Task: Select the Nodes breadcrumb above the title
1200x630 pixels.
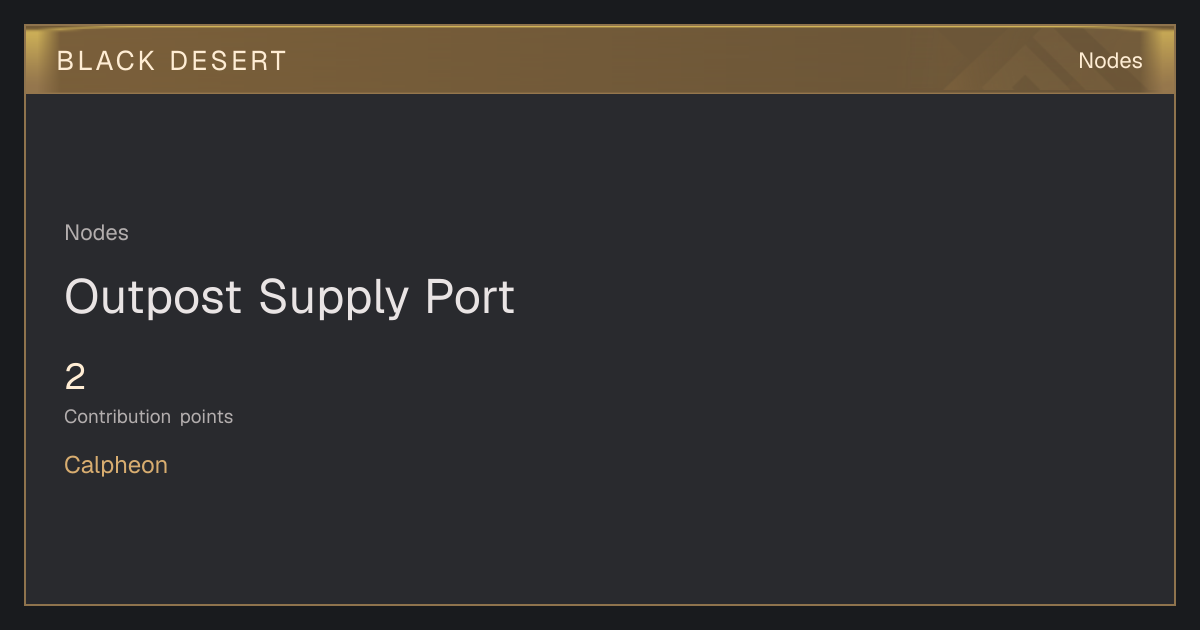Action: coord(96,233)
